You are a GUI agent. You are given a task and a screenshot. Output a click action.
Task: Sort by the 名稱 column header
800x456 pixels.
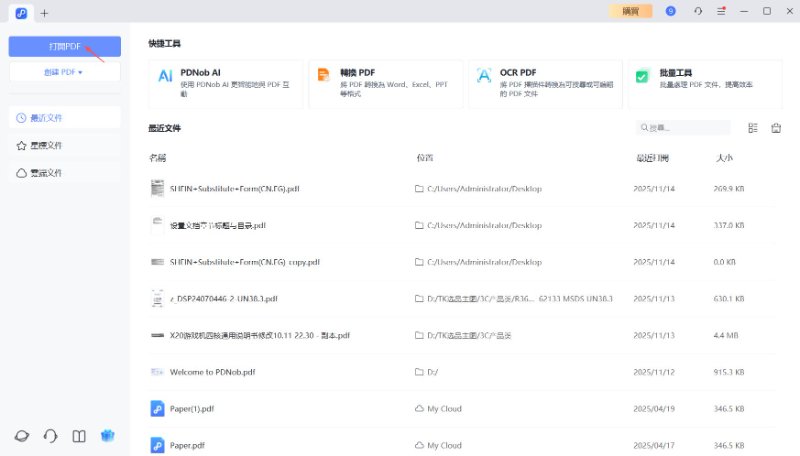(158, 158)
